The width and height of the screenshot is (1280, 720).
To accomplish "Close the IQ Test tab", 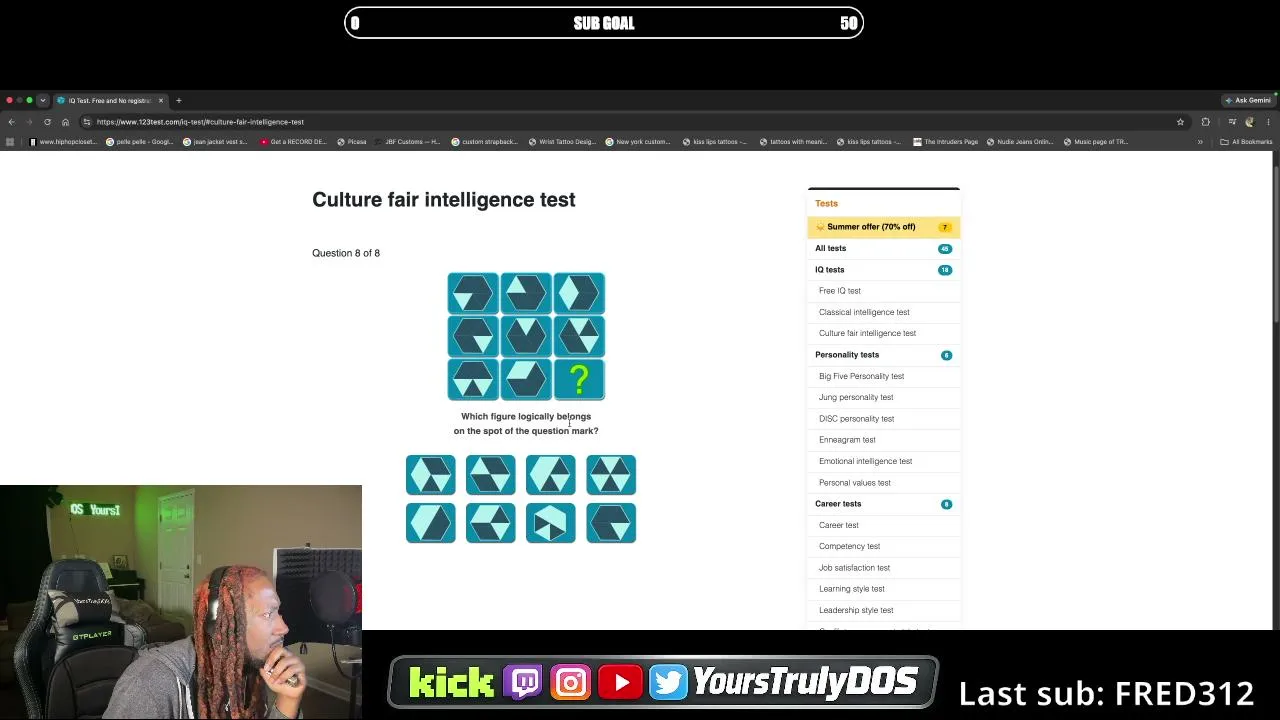I will (x=160, y=100).
